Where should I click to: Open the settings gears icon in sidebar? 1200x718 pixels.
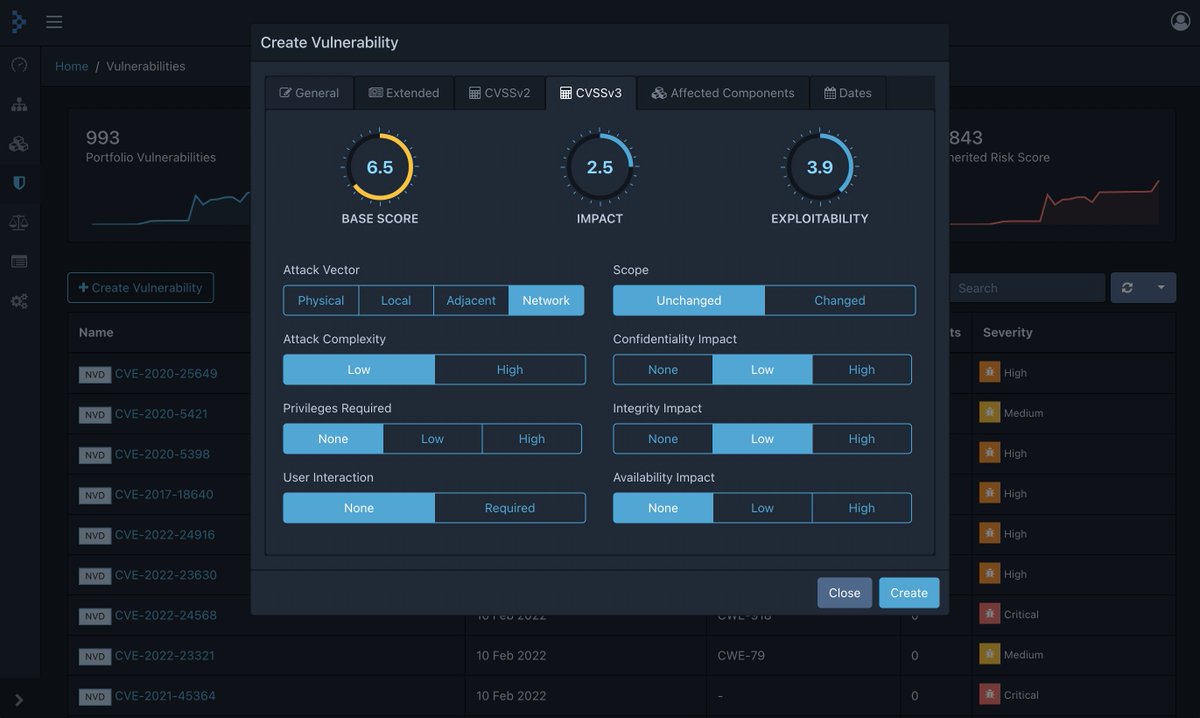click(x=19, y=301)
